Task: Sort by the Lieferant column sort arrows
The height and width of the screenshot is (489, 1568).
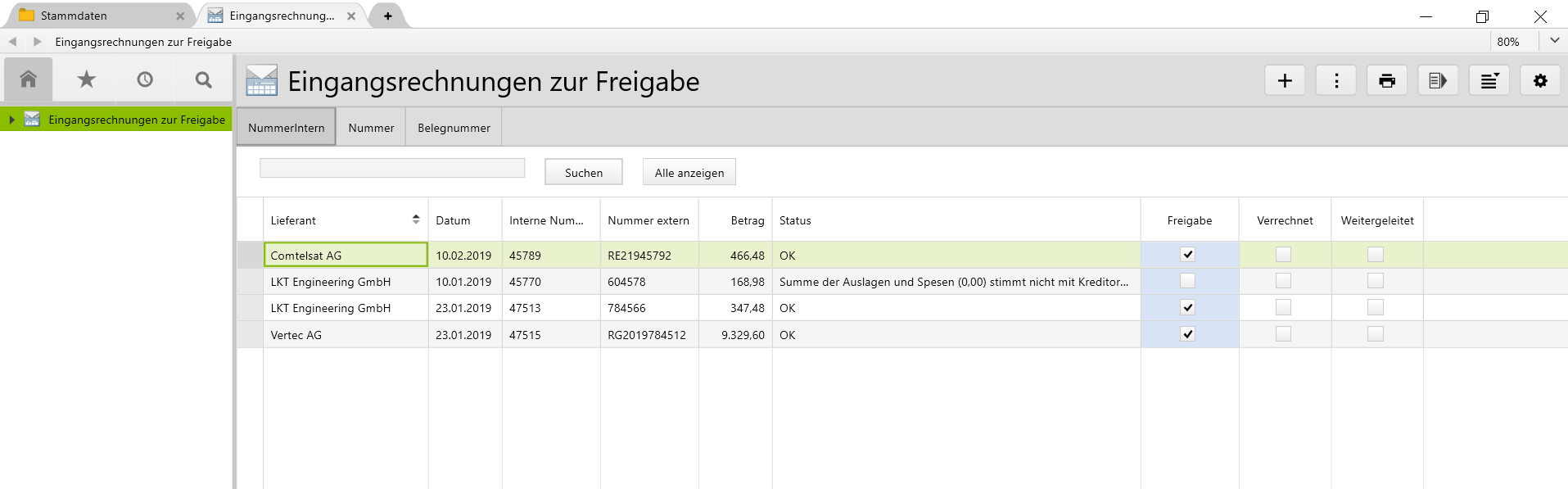Action: click(x=416, y=220)
